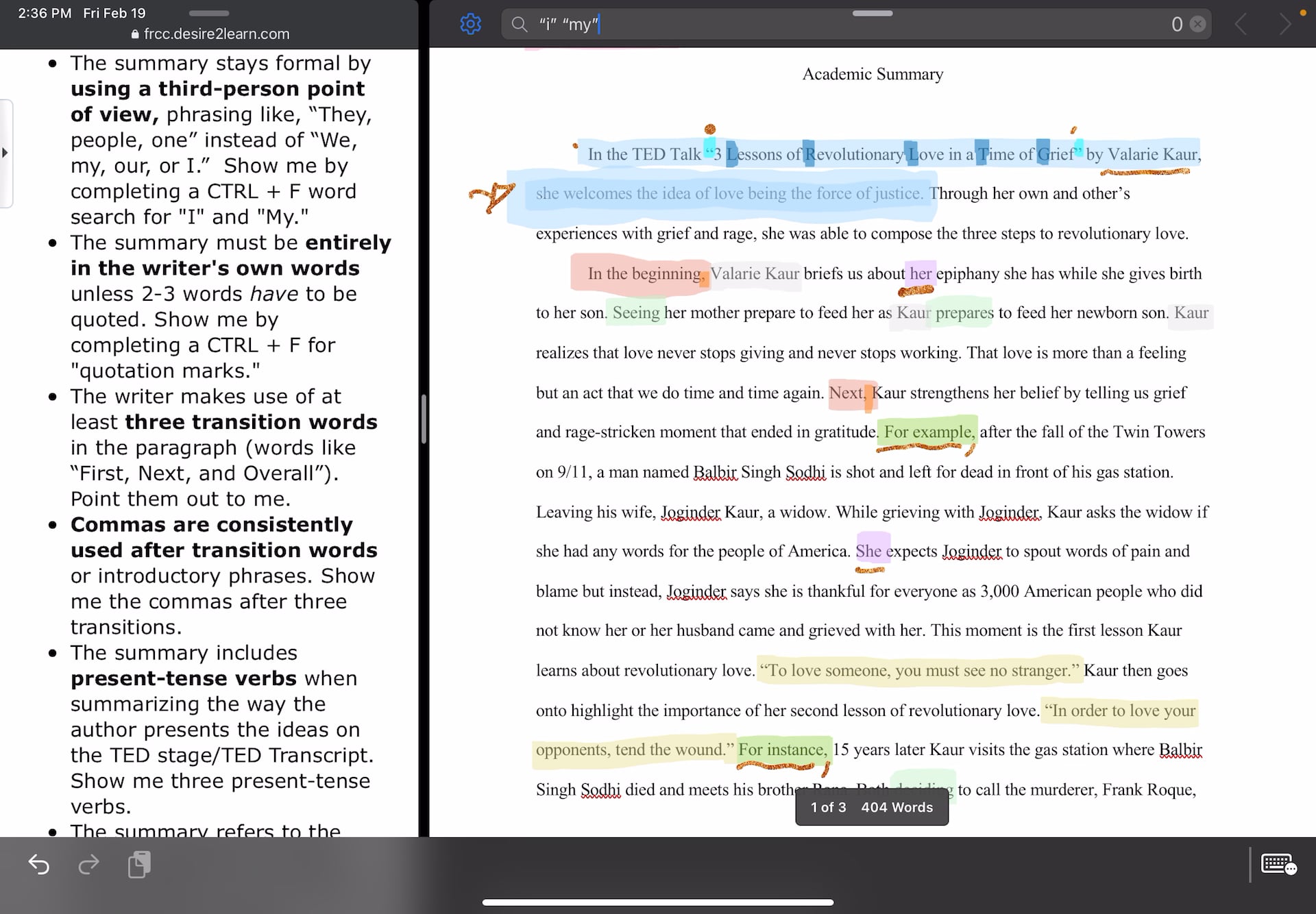Tap the paste clipboard icon
This screenshot has height=914, width=1316.
point(139,864)
